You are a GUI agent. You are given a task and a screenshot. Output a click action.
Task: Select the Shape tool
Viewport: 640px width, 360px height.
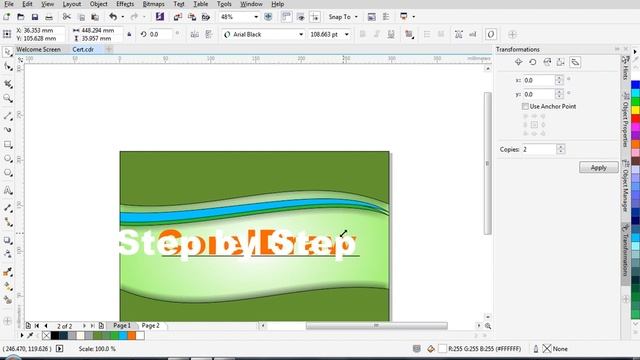(8, 67)
